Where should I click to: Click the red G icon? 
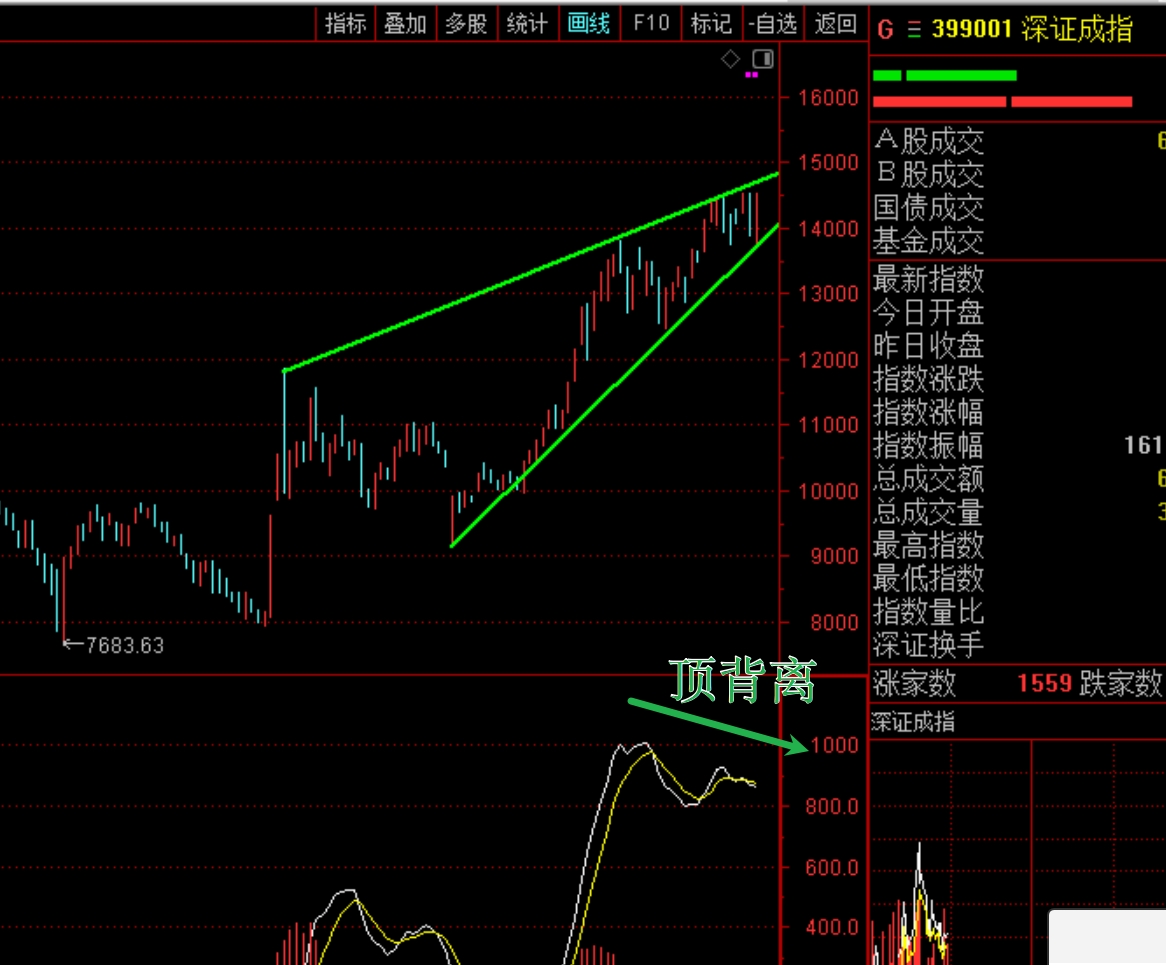click(885, 30)
